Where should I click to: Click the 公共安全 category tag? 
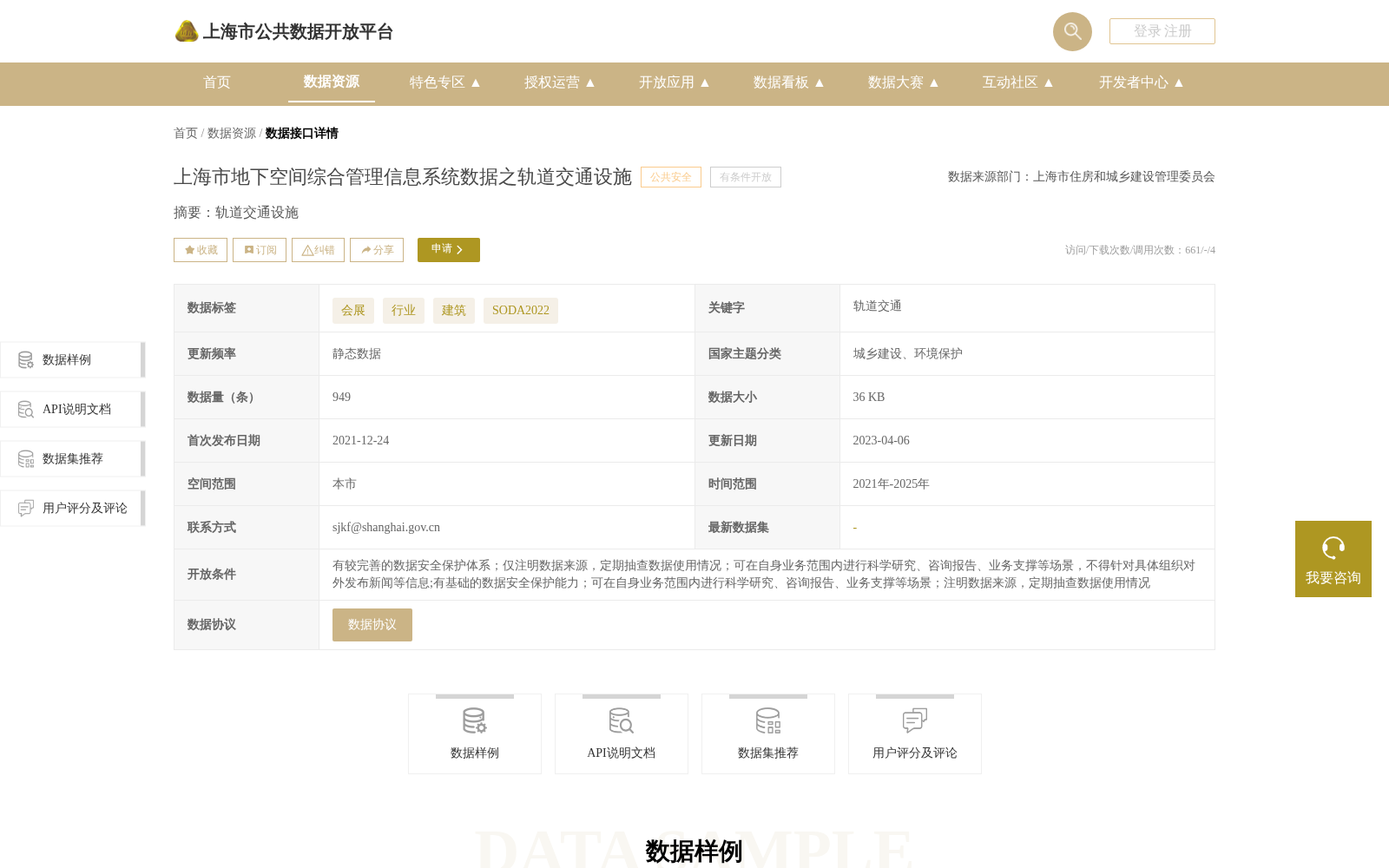pos(671,177)
